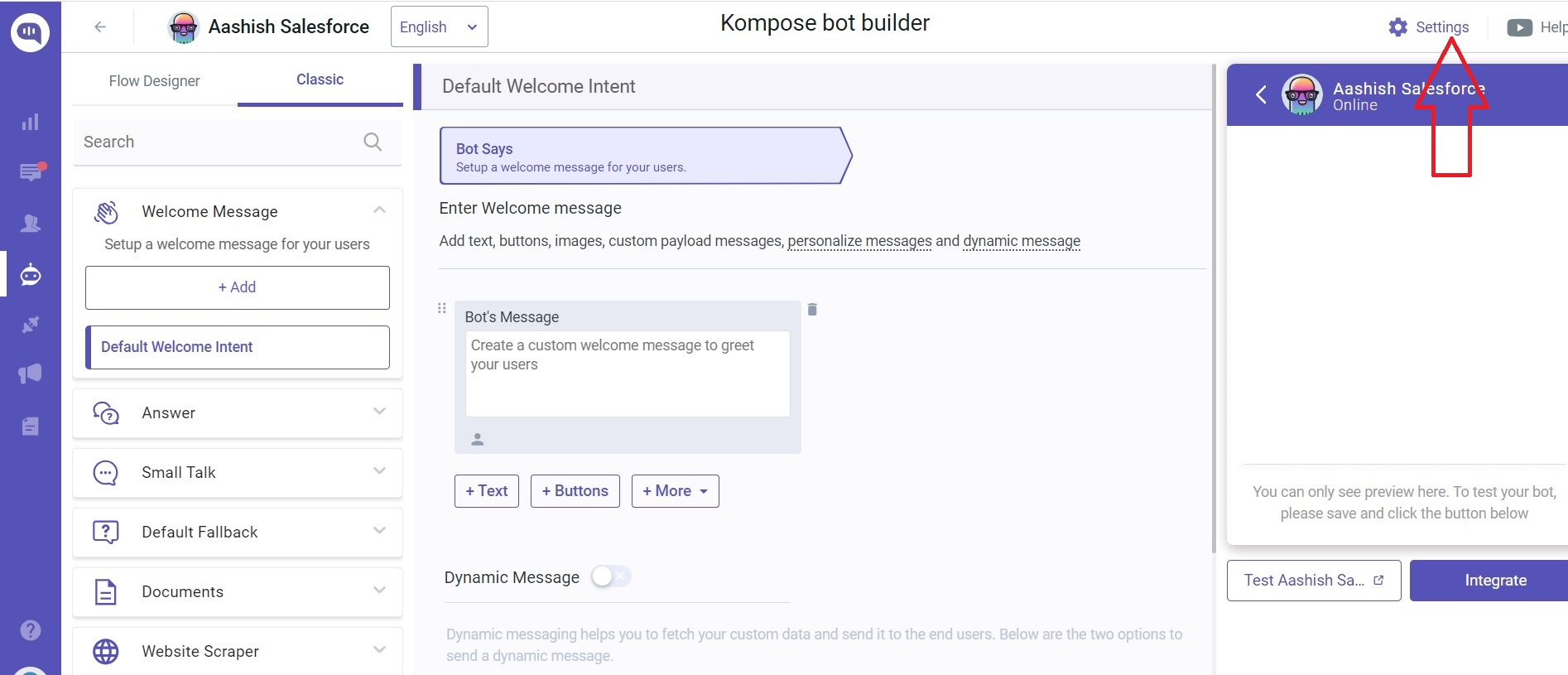Viewport: 1568px width, 675px height.
Task: Open the analytics dashboard icon
Action: 31,122
